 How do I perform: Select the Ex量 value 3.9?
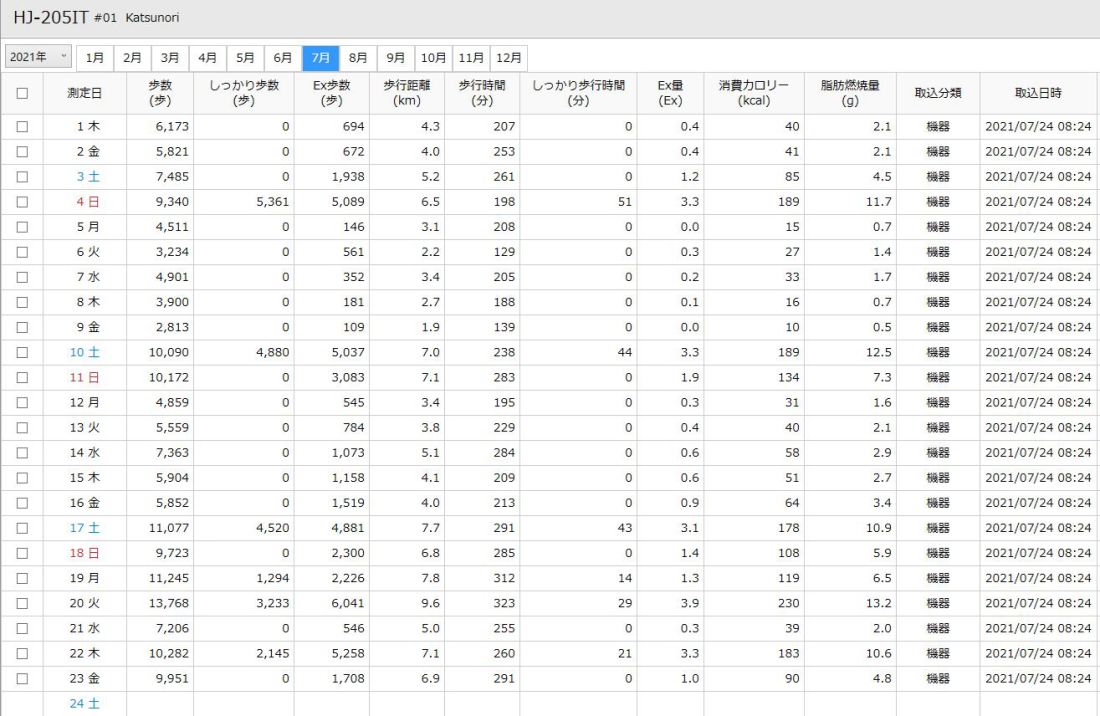(690, 603)
